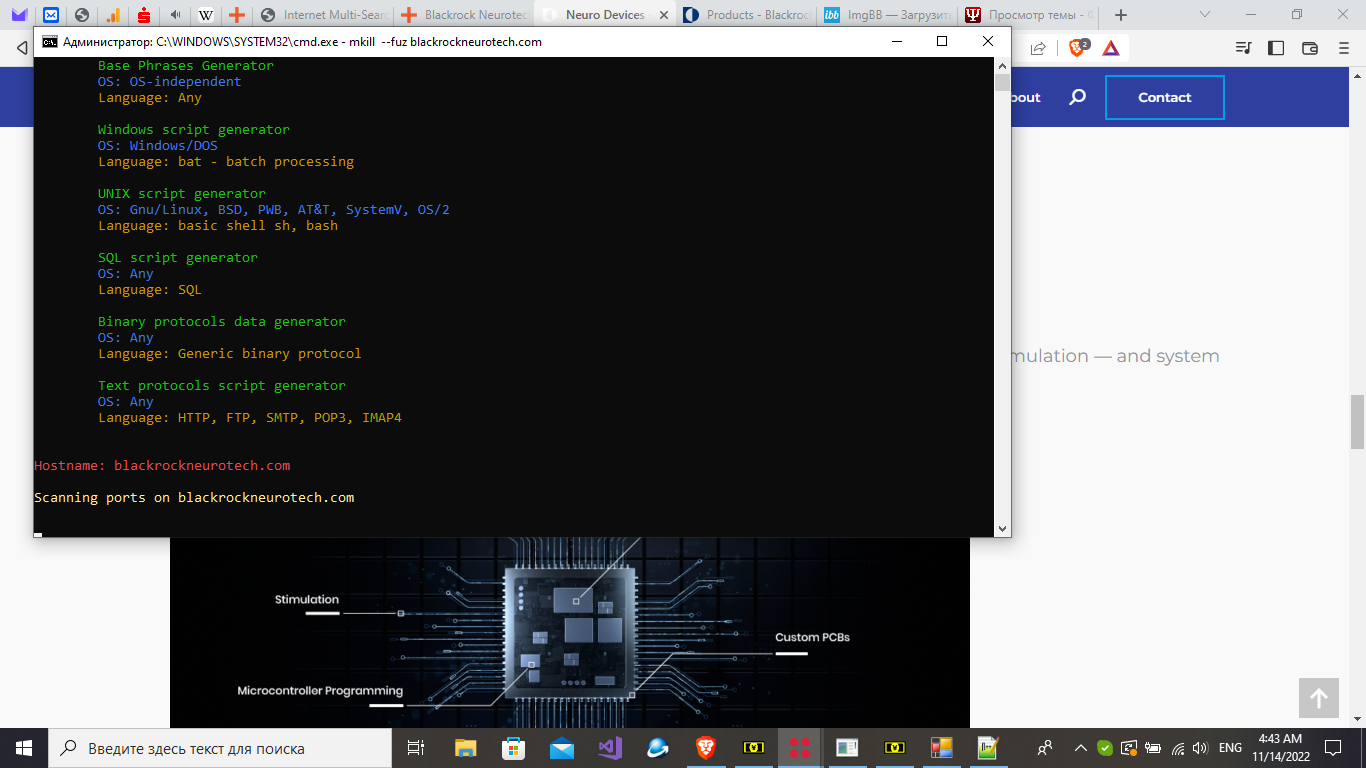Open the red four-dots taskbar app
This screenshot has width=1366, height=768.
point(799,748)
